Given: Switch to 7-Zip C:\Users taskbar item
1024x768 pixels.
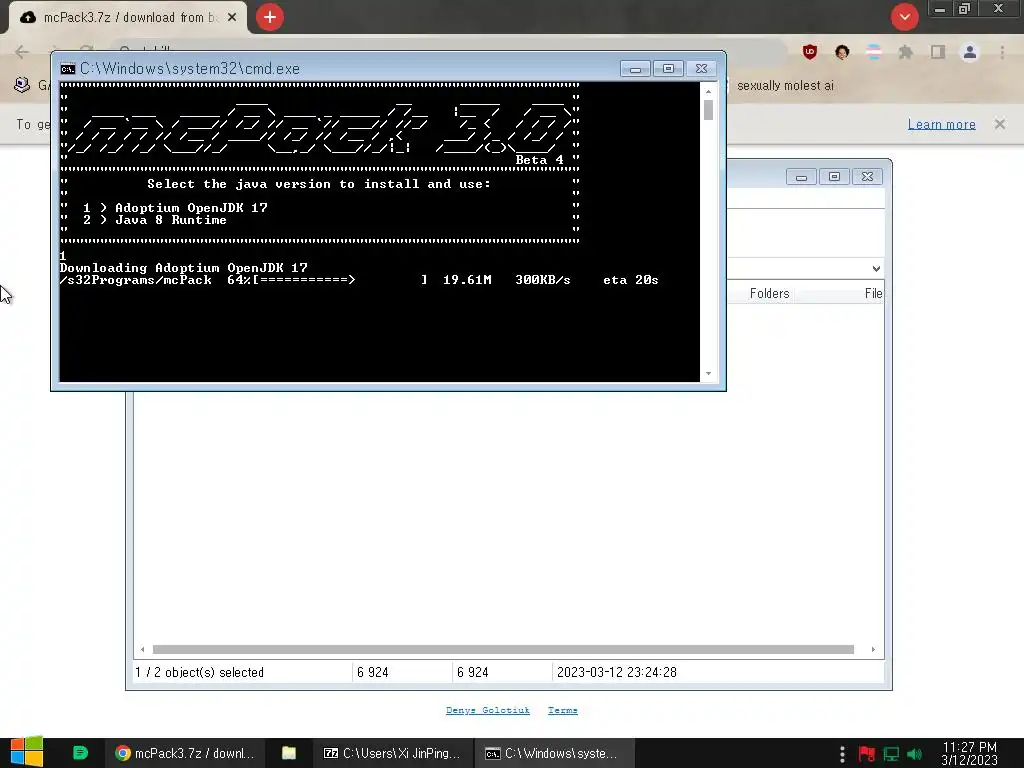Looking at the screenshot, I should (x=392, y=754).
